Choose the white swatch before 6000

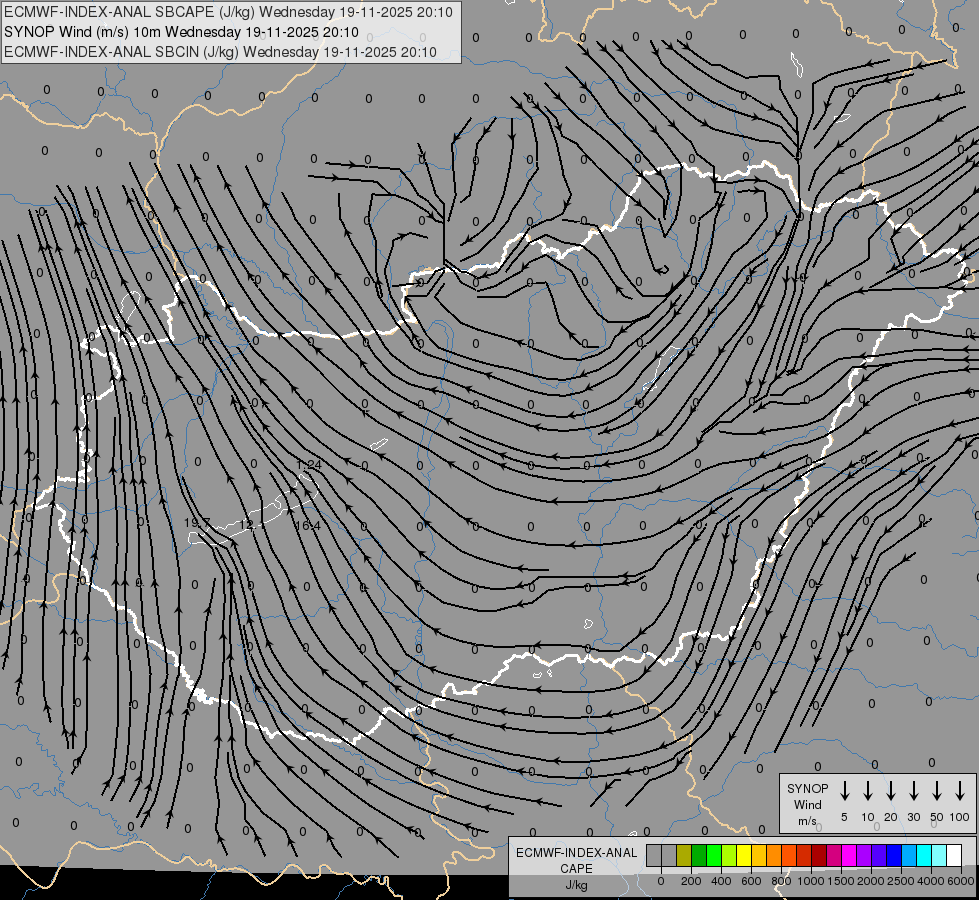[x=953, y=855]
